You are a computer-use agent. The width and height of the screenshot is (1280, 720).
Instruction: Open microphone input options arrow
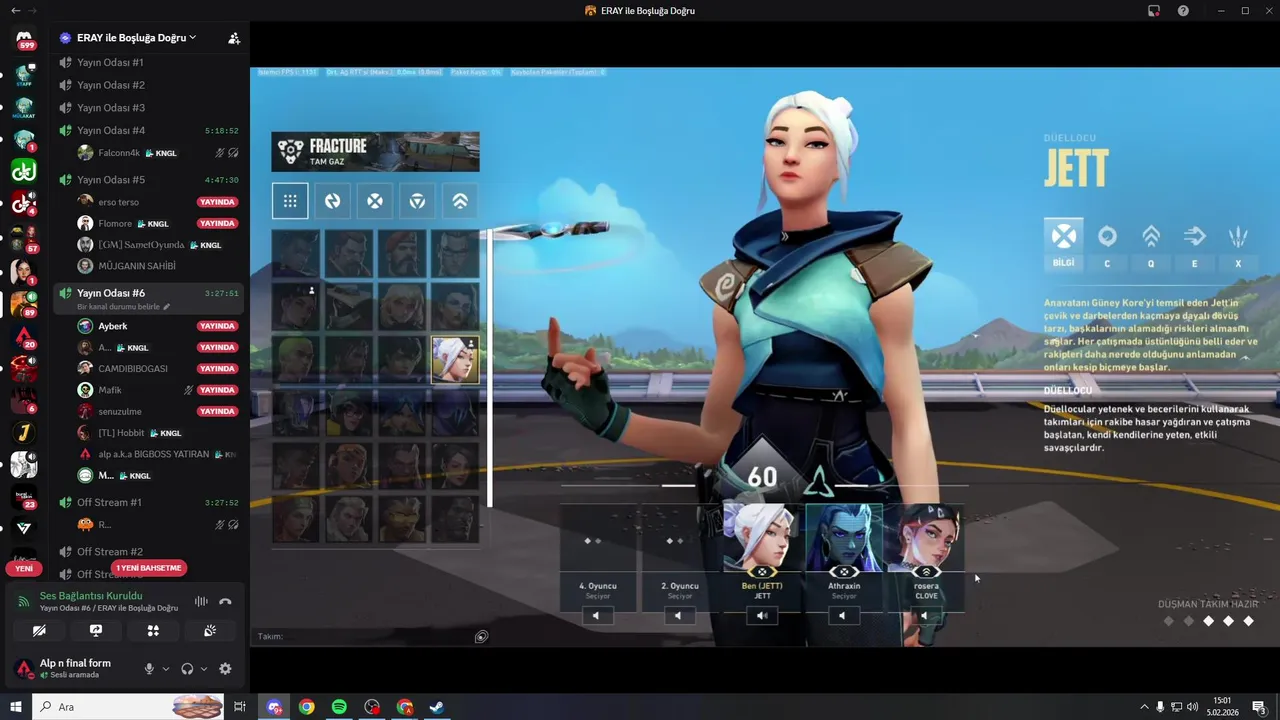click(x=166, y=669)
